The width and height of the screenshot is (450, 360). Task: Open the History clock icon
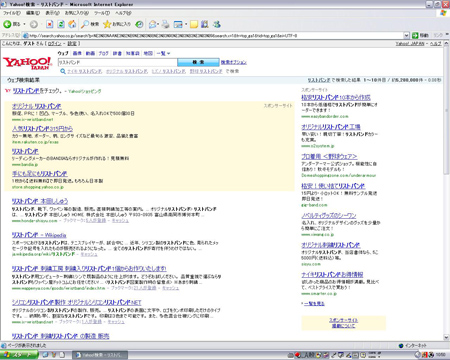(140, 24)
